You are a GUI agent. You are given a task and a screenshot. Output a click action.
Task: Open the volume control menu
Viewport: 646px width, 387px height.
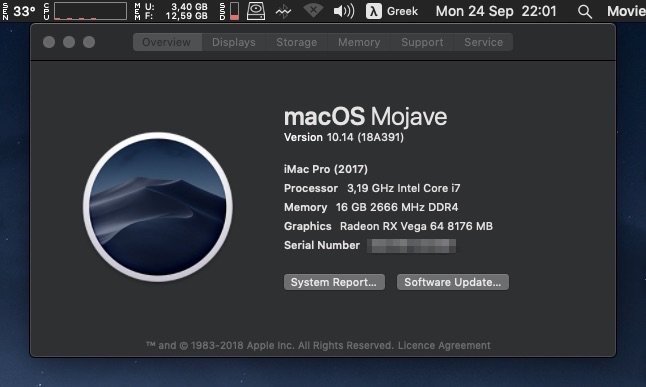pos(344,11)
